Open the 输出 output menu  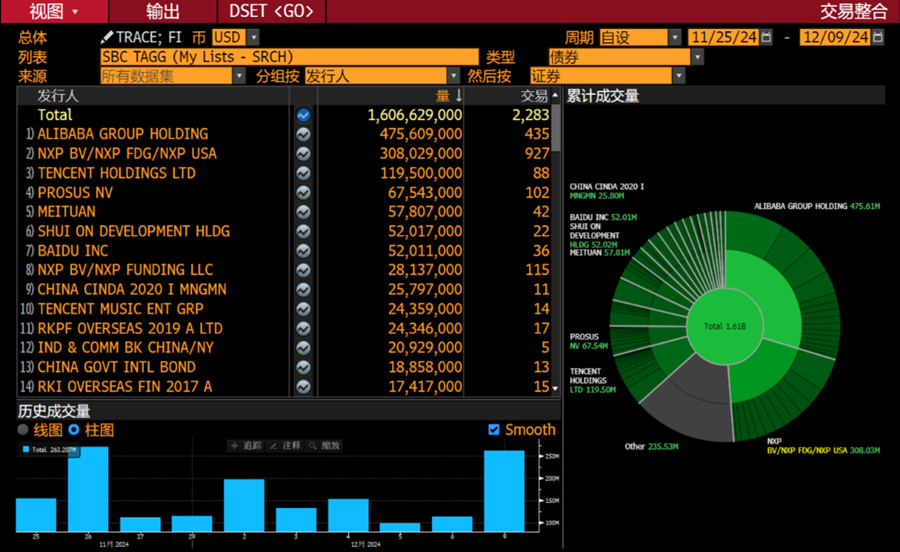162,11
